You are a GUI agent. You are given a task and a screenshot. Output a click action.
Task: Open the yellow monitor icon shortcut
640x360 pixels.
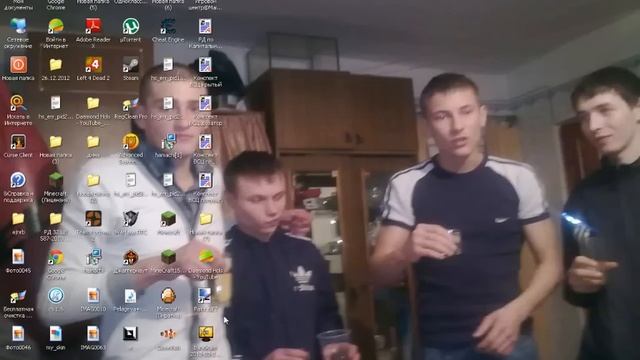click(205, 334)
